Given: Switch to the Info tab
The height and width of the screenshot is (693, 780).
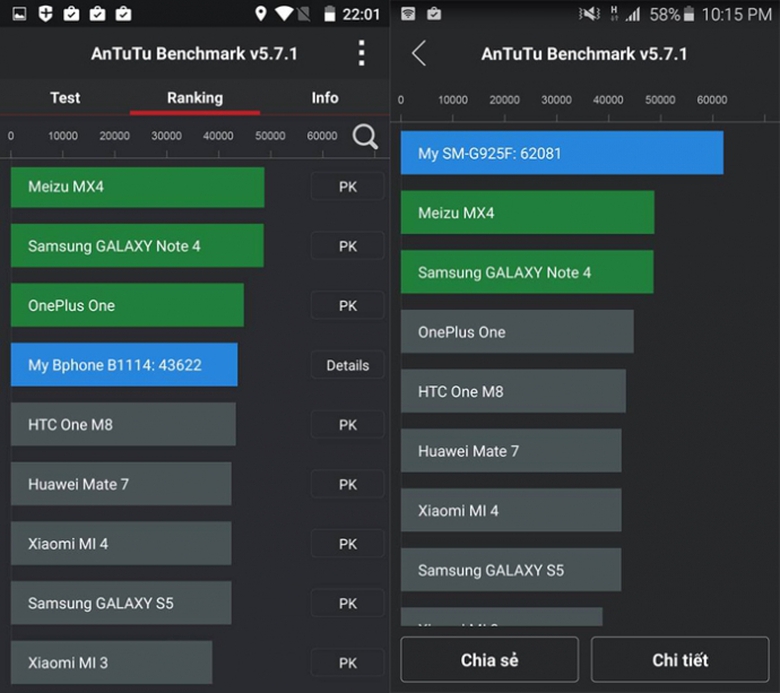Looking at the screenshot, I should tap(324, 98).
